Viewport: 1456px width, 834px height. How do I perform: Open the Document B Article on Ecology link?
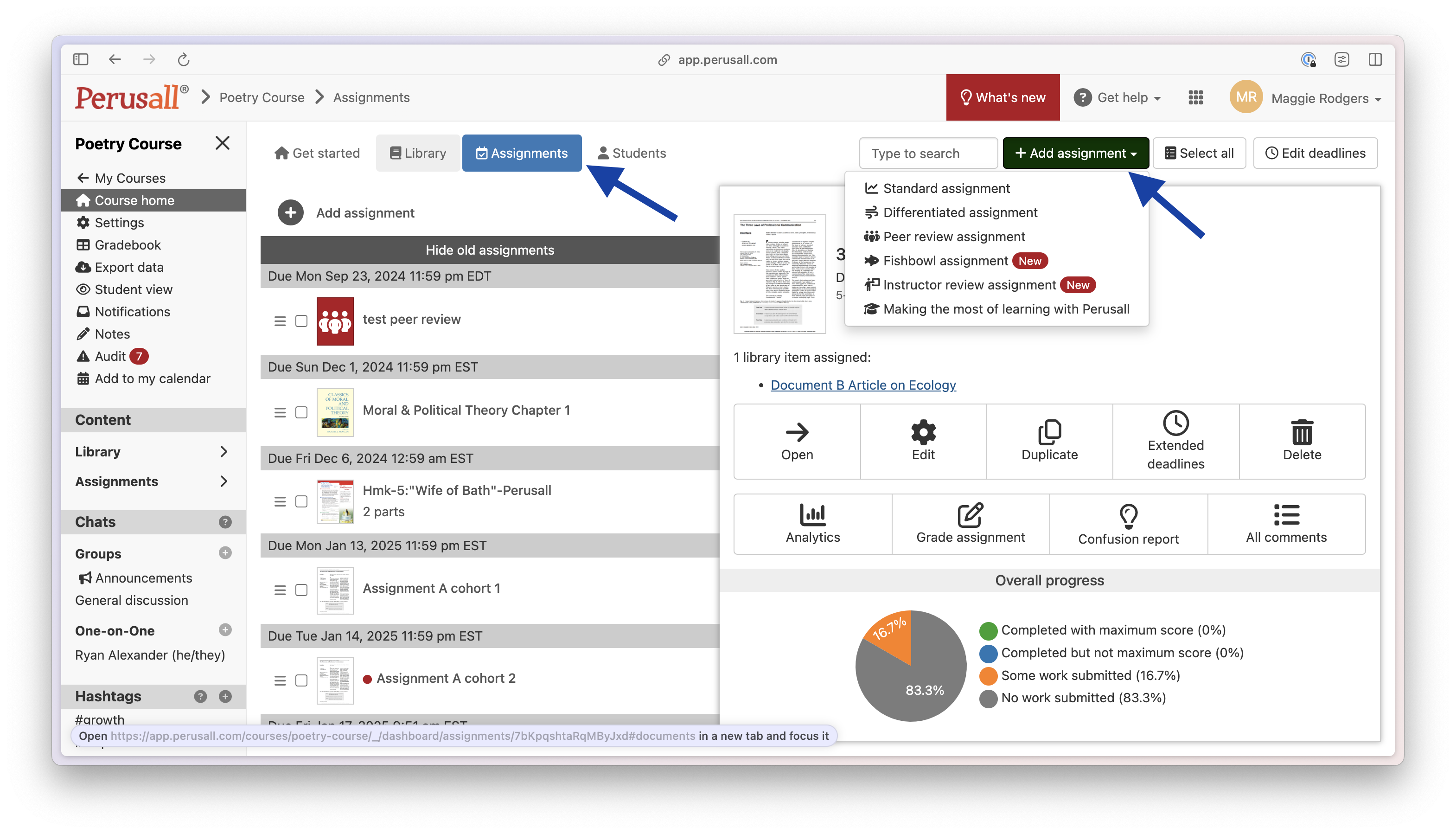(863, 385)
